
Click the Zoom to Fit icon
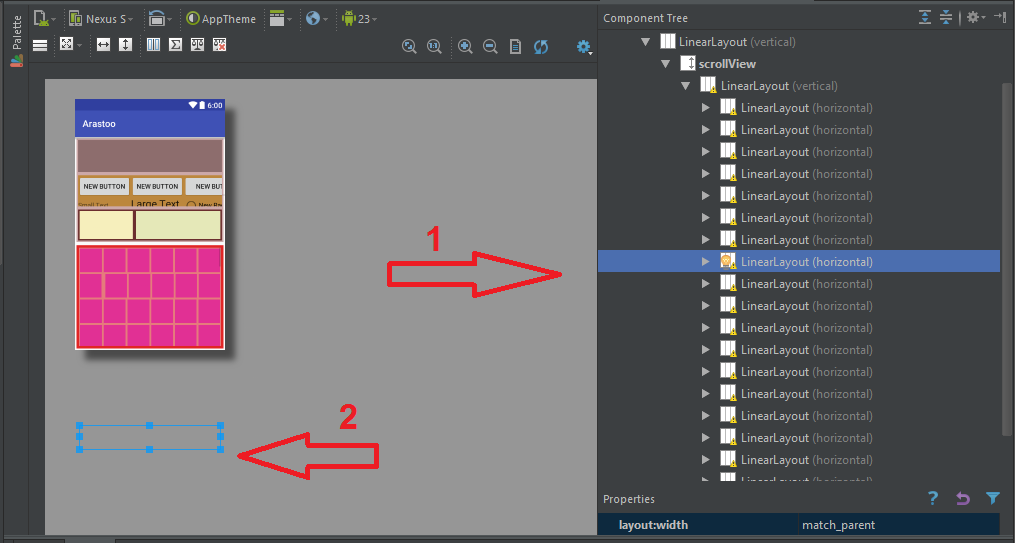point(409,46)
